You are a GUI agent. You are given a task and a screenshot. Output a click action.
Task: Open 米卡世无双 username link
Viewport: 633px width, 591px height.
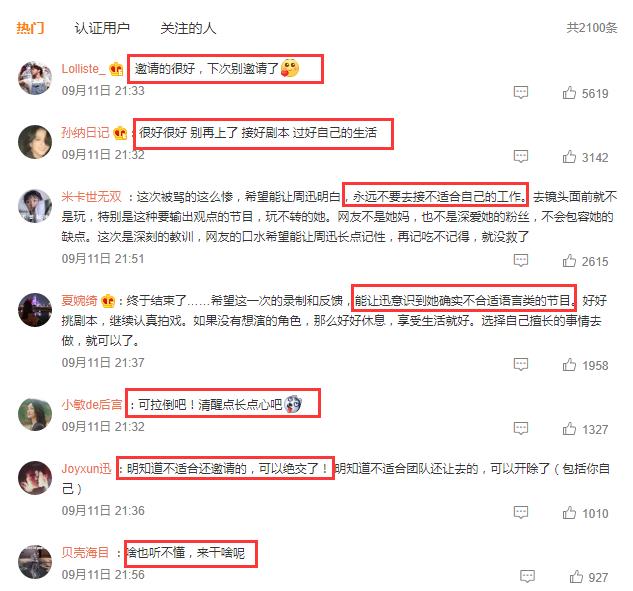click(91, 197)
